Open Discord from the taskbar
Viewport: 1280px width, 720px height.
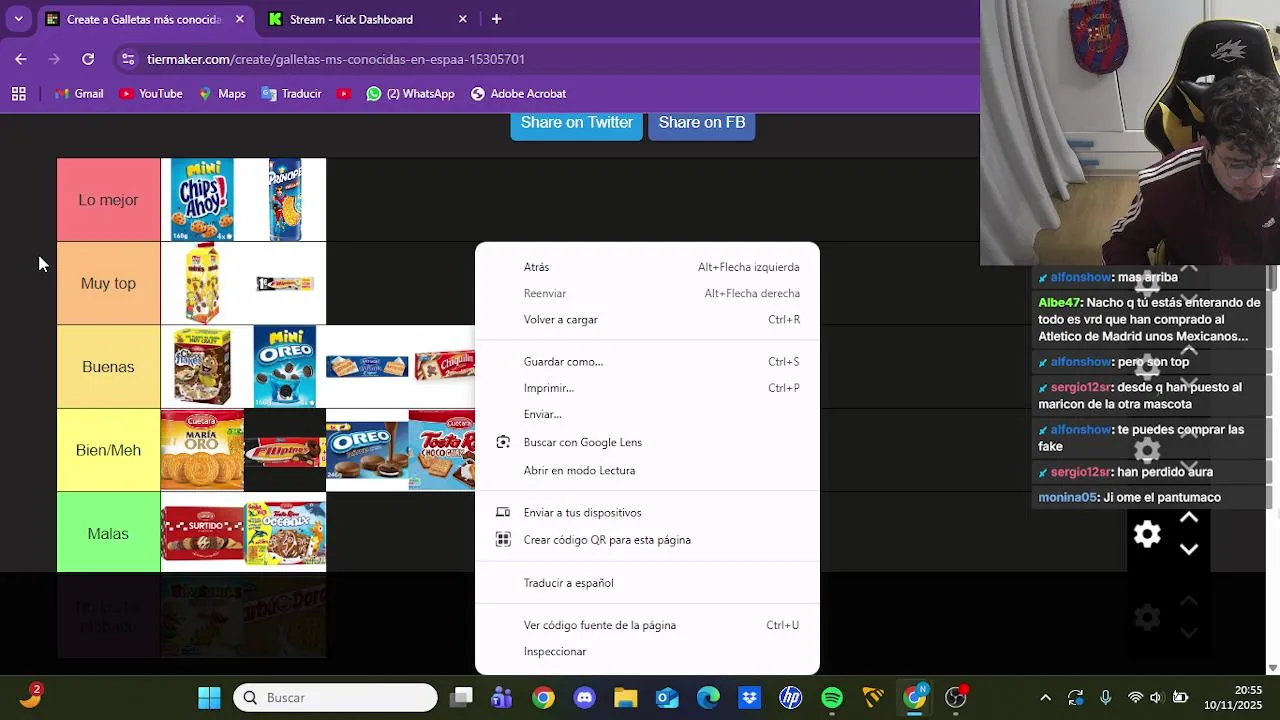[585, 698]
